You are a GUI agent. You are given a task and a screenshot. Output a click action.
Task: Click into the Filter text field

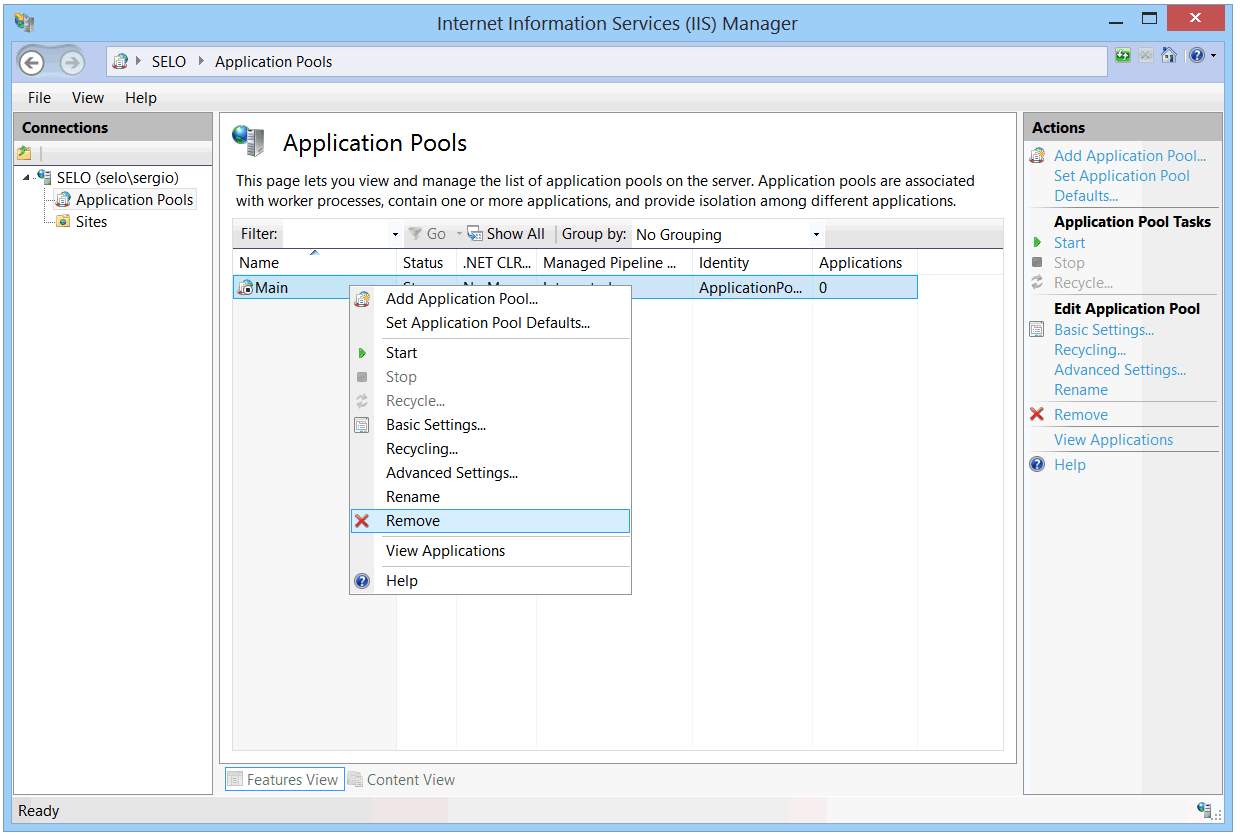336,235
